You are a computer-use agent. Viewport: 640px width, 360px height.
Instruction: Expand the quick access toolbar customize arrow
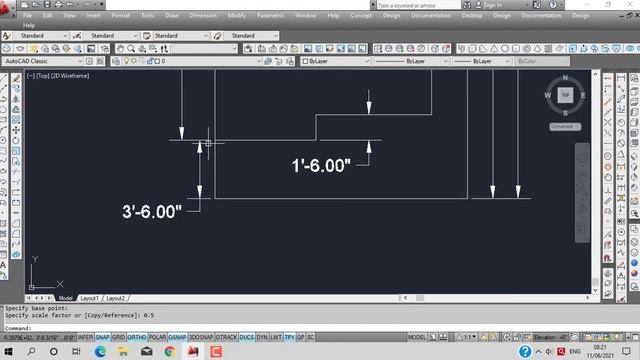[x=102, y=5]
